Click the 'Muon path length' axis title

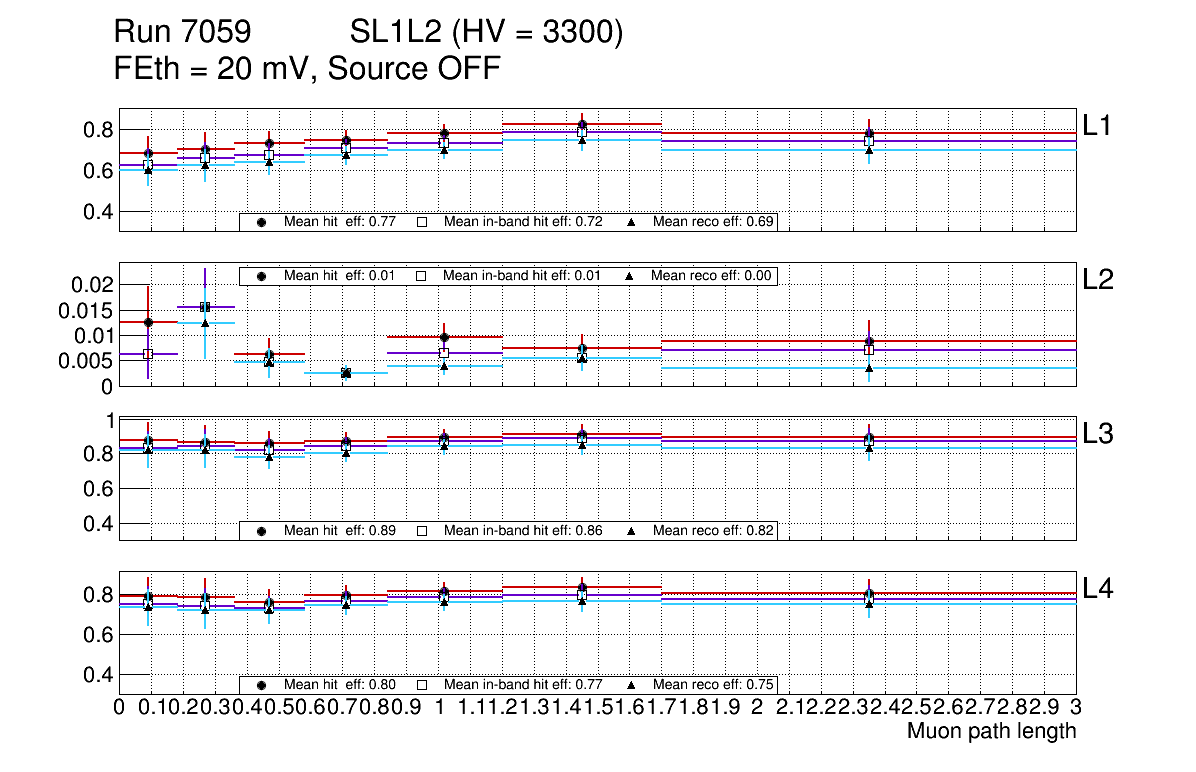coord(991,731)
